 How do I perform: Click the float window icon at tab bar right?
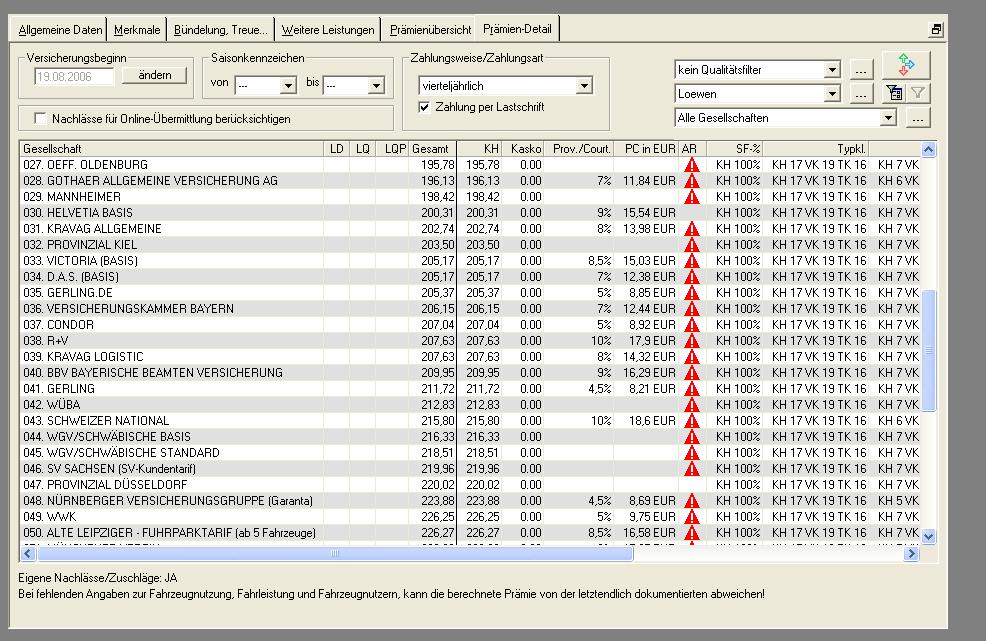click(936, 30)
